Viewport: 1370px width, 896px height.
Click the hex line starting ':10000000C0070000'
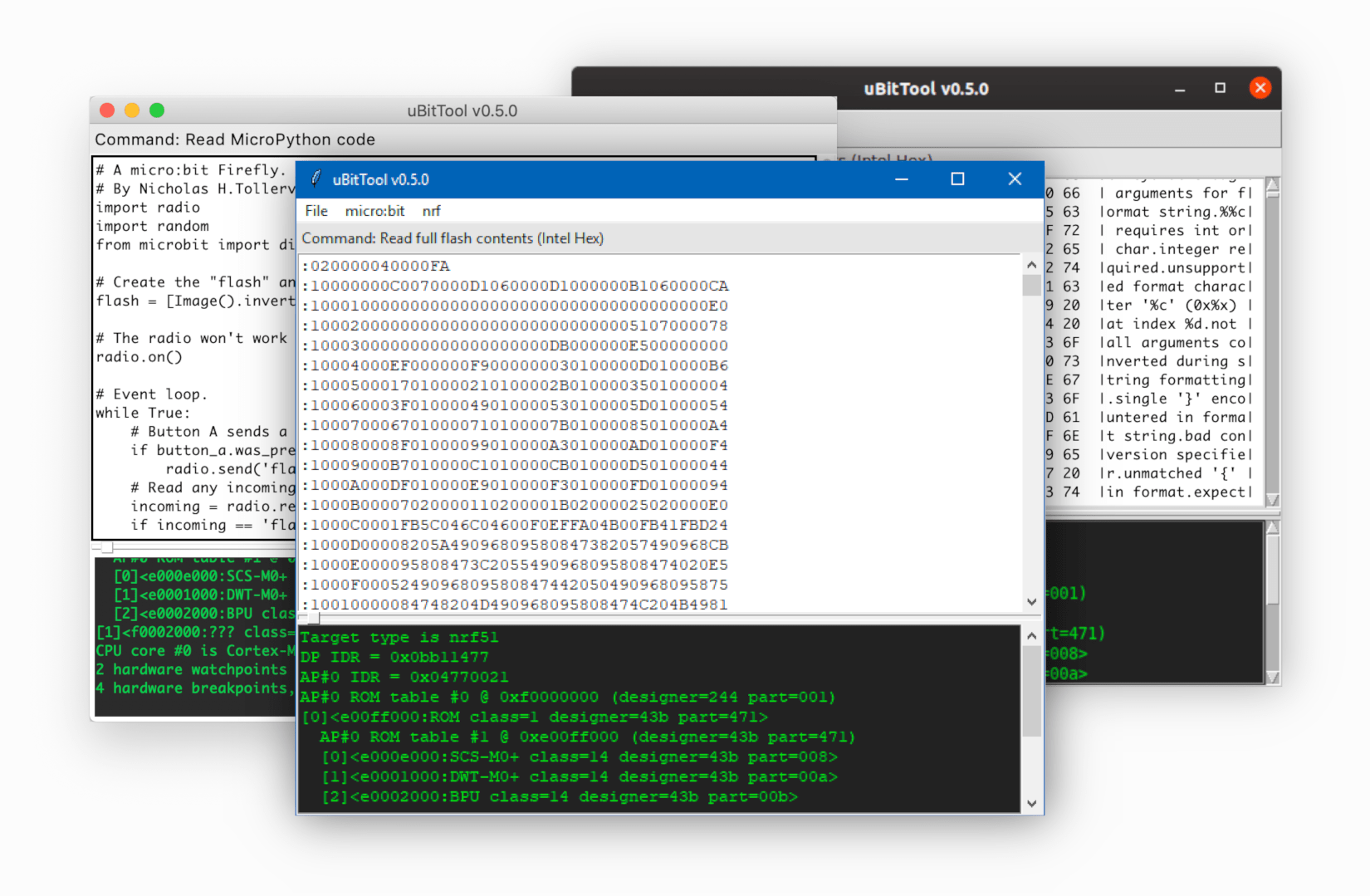pyautogui.click(x=515, y=286)
